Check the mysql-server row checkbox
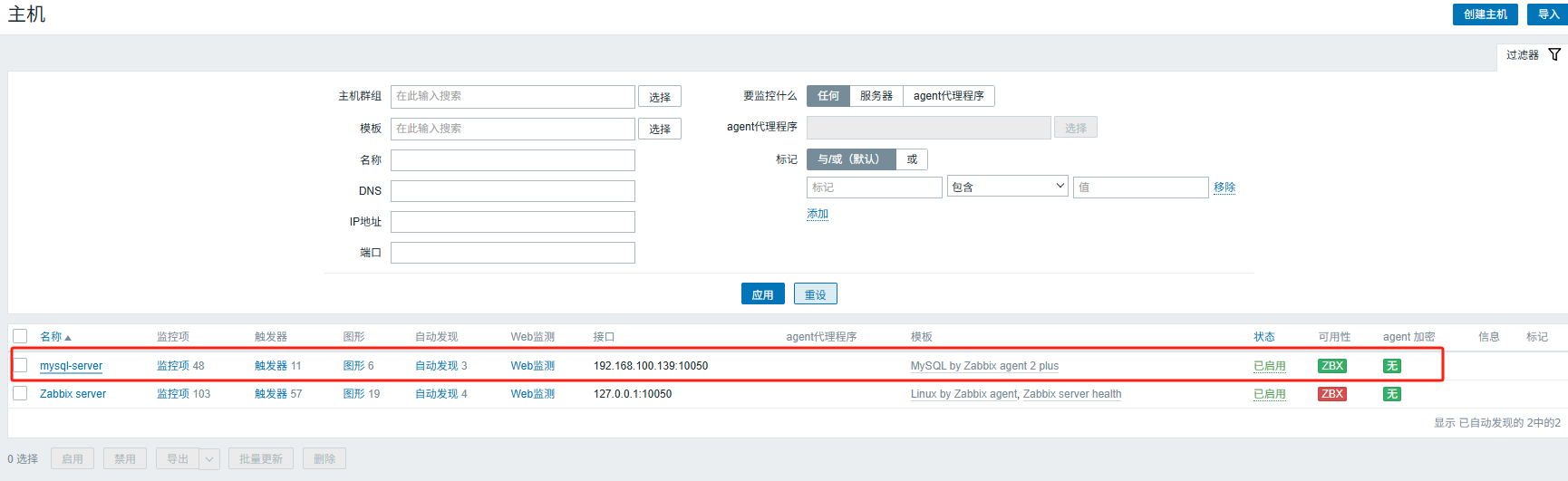 [20, 365]
